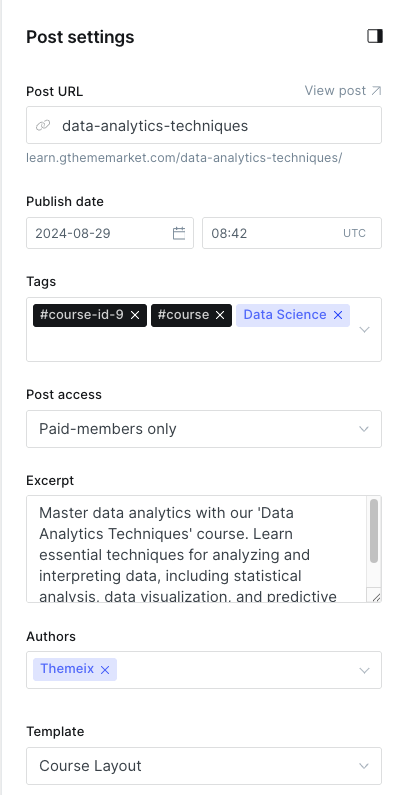This screenshot has height=795, width=397.
Task: Click the 2024-08-29 publish date field
Action: (110, 233)
